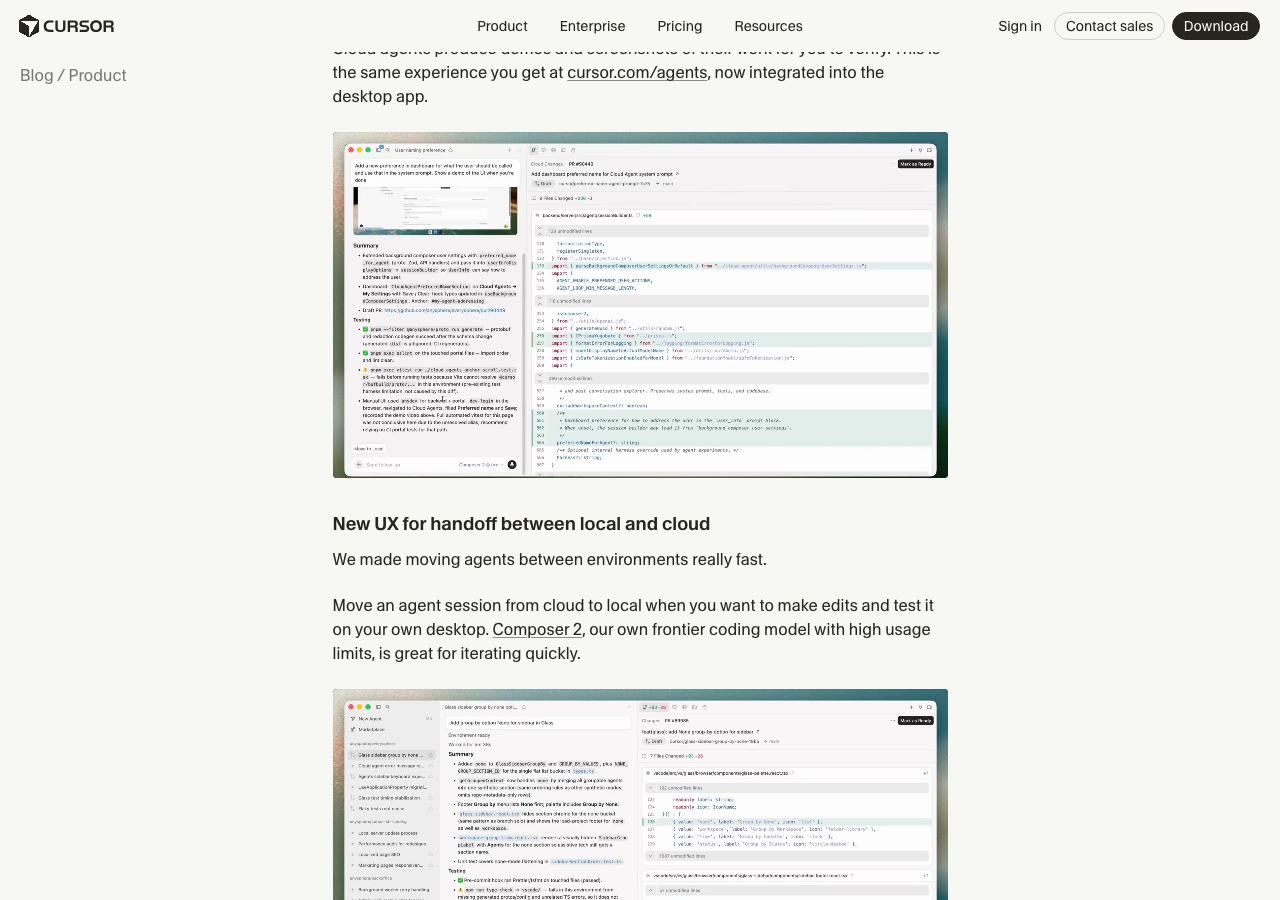1280x900 pixels.
Task: Open the local-cloud handoff screenshot
Action: coord(640,795)
